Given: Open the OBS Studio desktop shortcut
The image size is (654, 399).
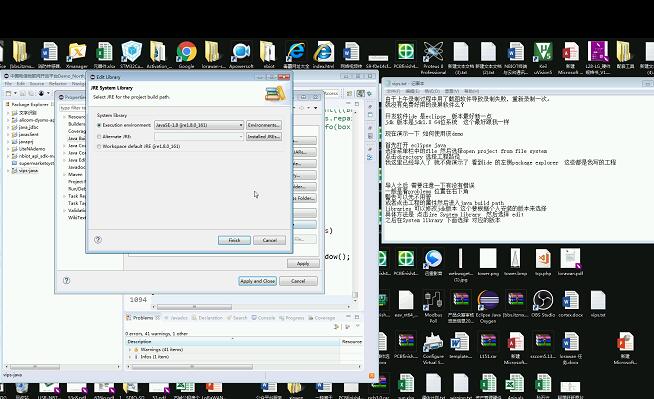Looking at the screenshot, I should [543, 304].
